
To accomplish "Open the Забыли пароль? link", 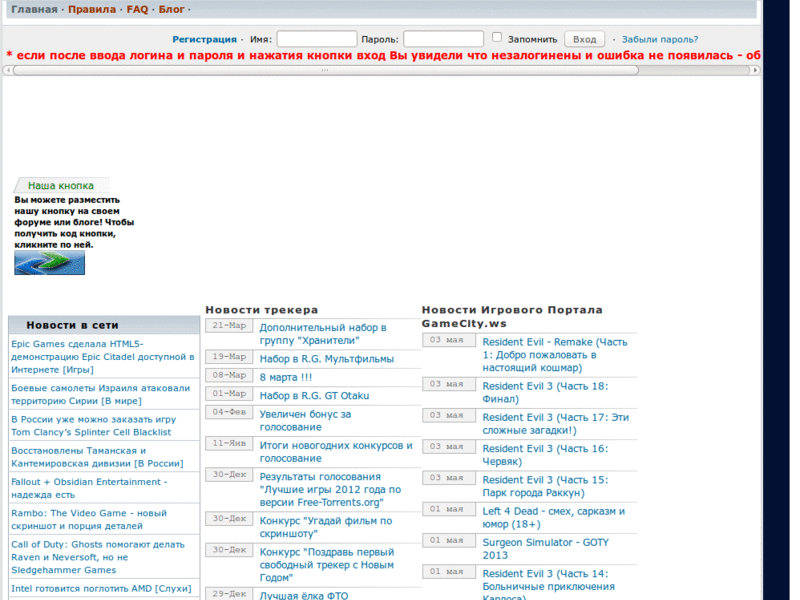I will (x=660, y=39).
